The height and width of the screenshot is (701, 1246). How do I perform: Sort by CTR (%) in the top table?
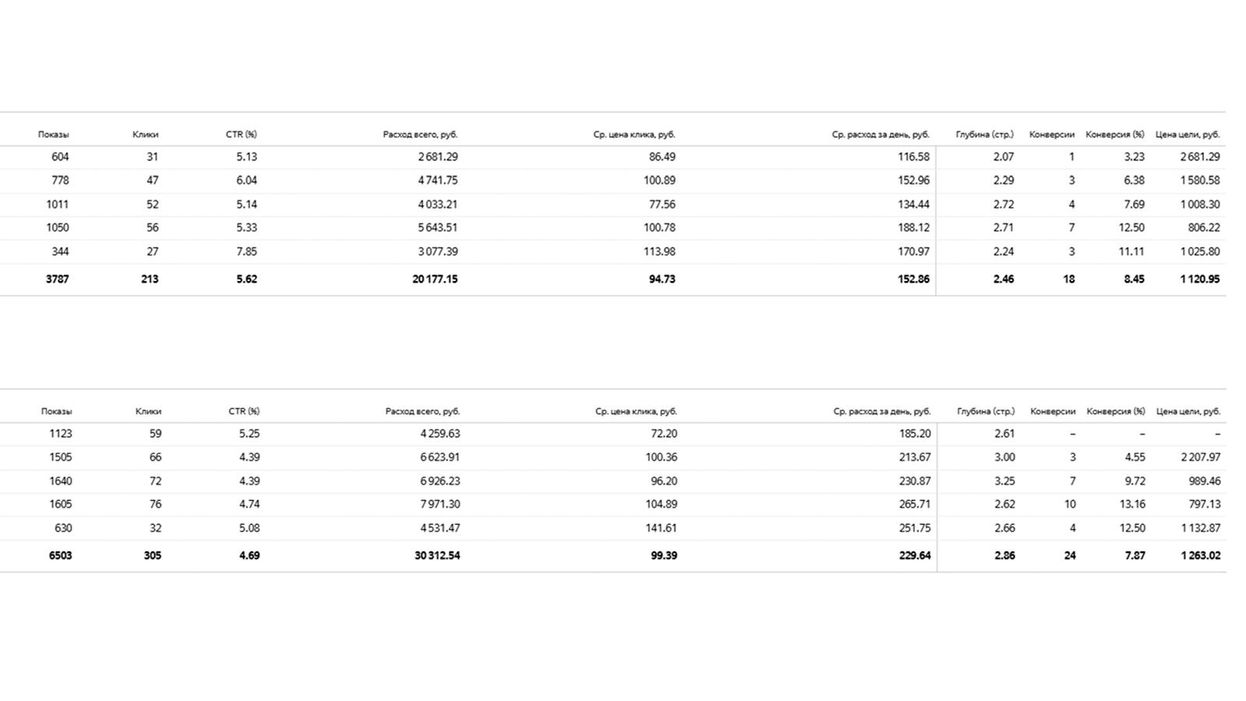click(242, 134)
